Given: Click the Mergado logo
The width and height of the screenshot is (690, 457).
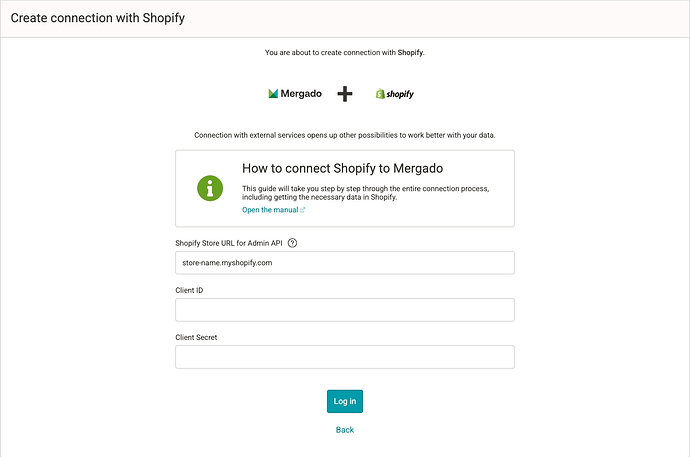Looking at the screenshot, I should point(295,93).
